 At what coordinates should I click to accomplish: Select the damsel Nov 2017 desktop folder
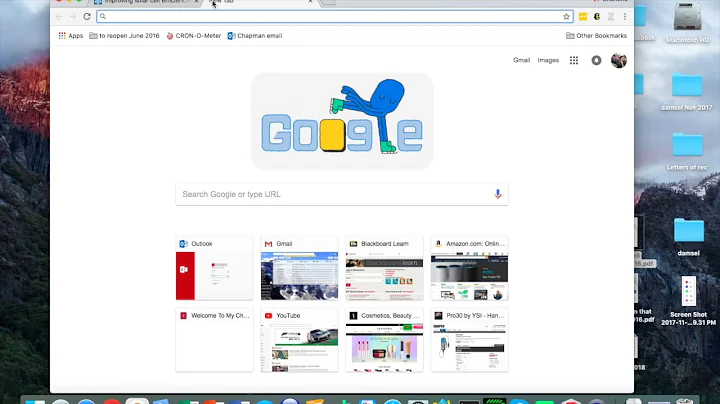point(686,92)
